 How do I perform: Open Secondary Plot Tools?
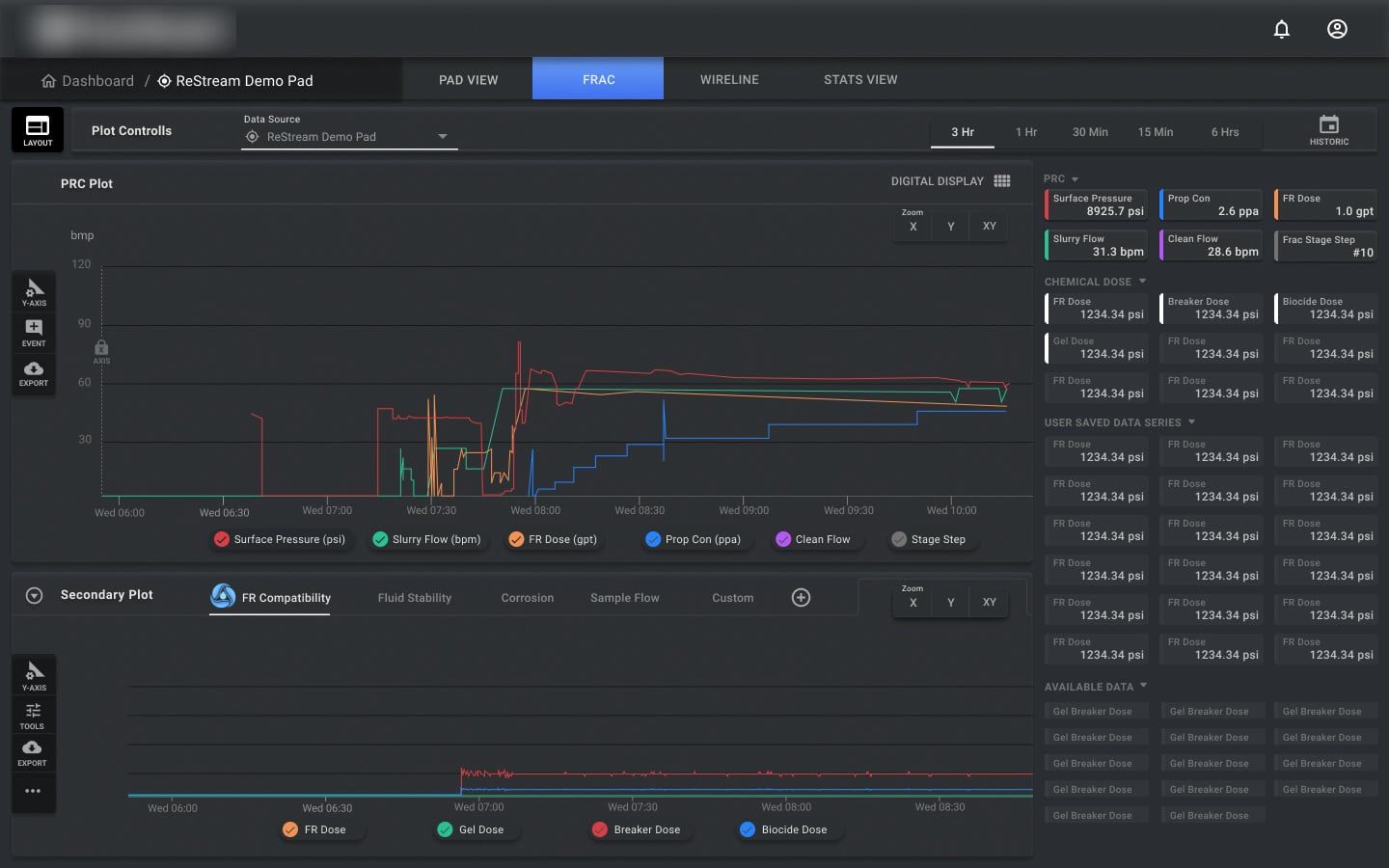point(33,716)
